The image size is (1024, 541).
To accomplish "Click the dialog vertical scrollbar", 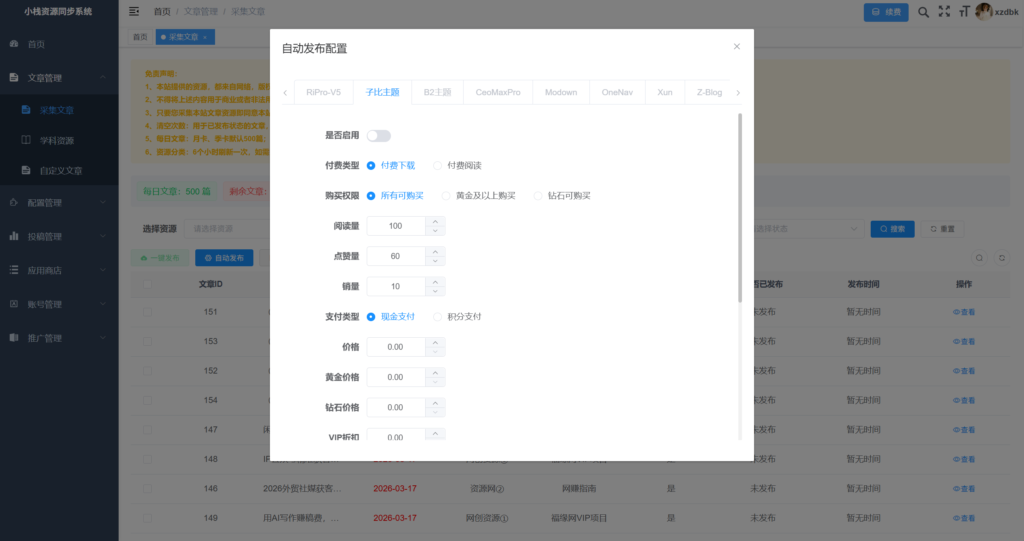I will click(740, 208).
